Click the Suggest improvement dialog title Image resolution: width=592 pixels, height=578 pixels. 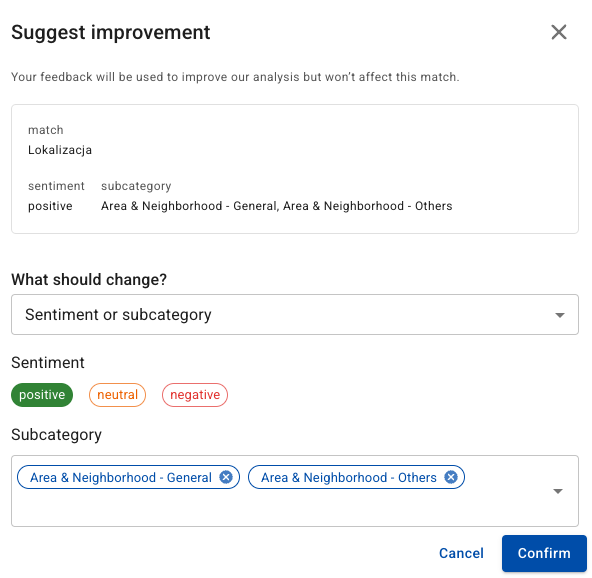point(111,32)
